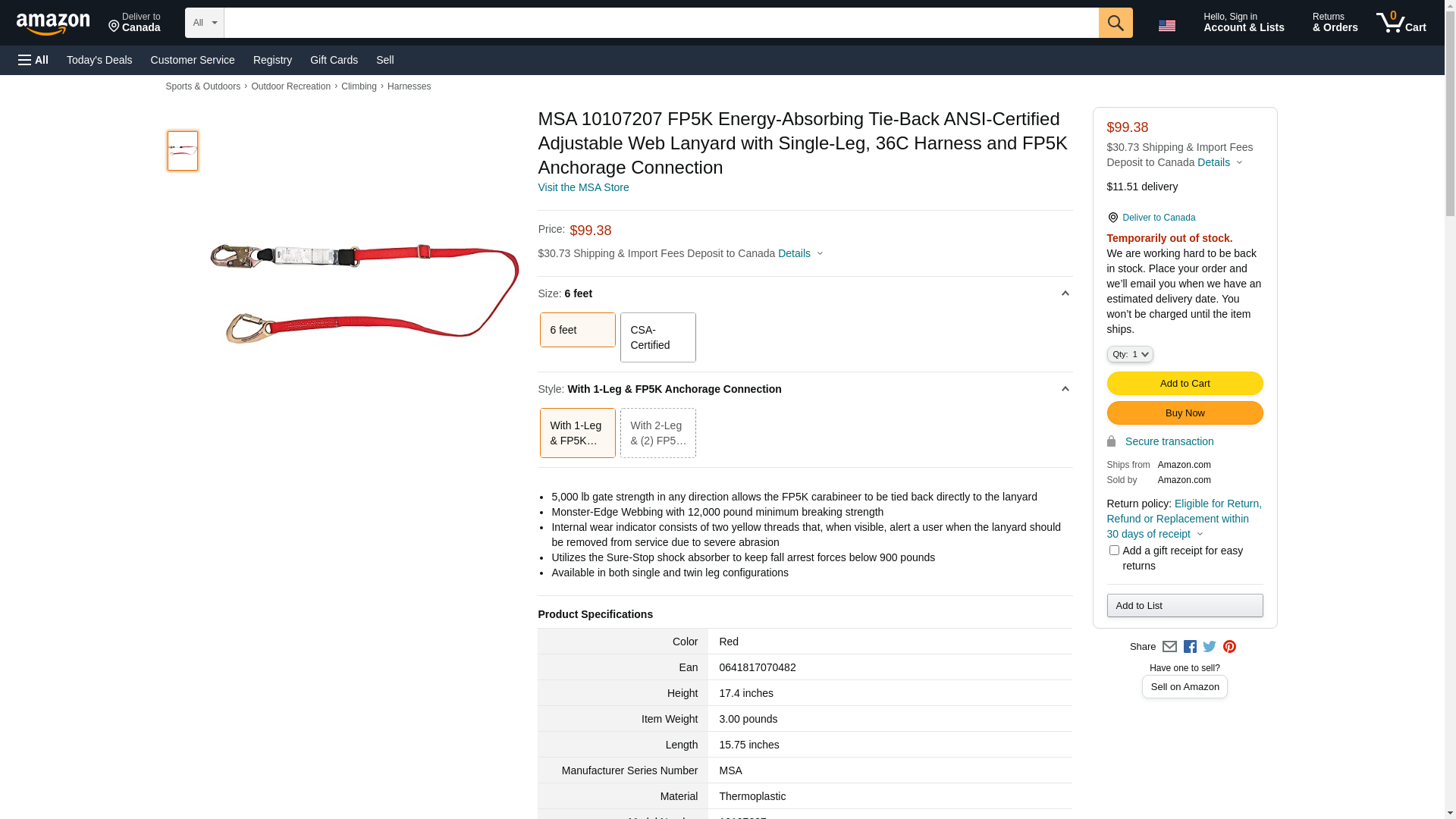Viewport: 1456px width, 819px height.
Task: Open the search category All dropdown
Action: [204, 23]
